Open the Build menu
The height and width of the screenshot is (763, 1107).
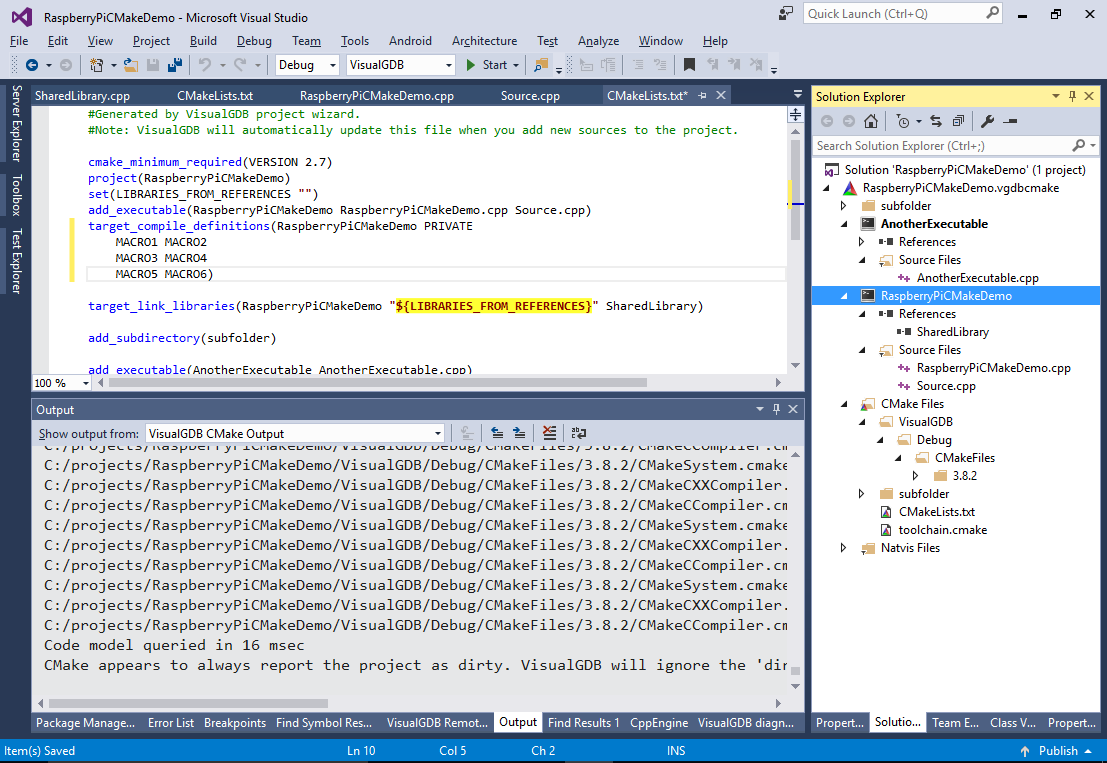pos(203,41)
